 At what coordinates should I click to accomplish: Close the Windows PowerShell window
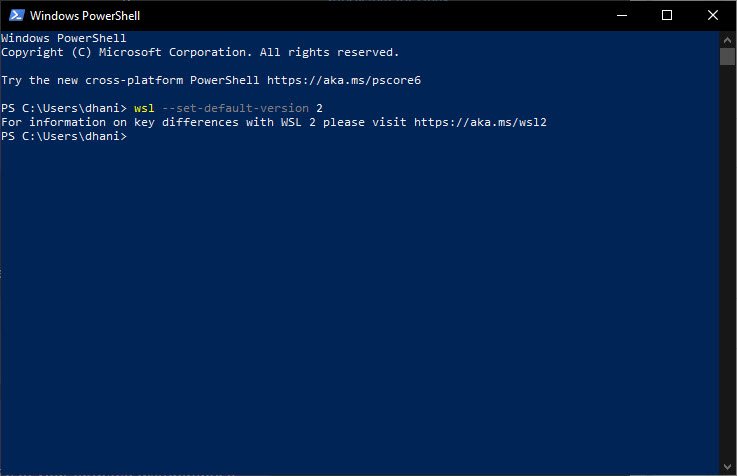coord(713,15)
